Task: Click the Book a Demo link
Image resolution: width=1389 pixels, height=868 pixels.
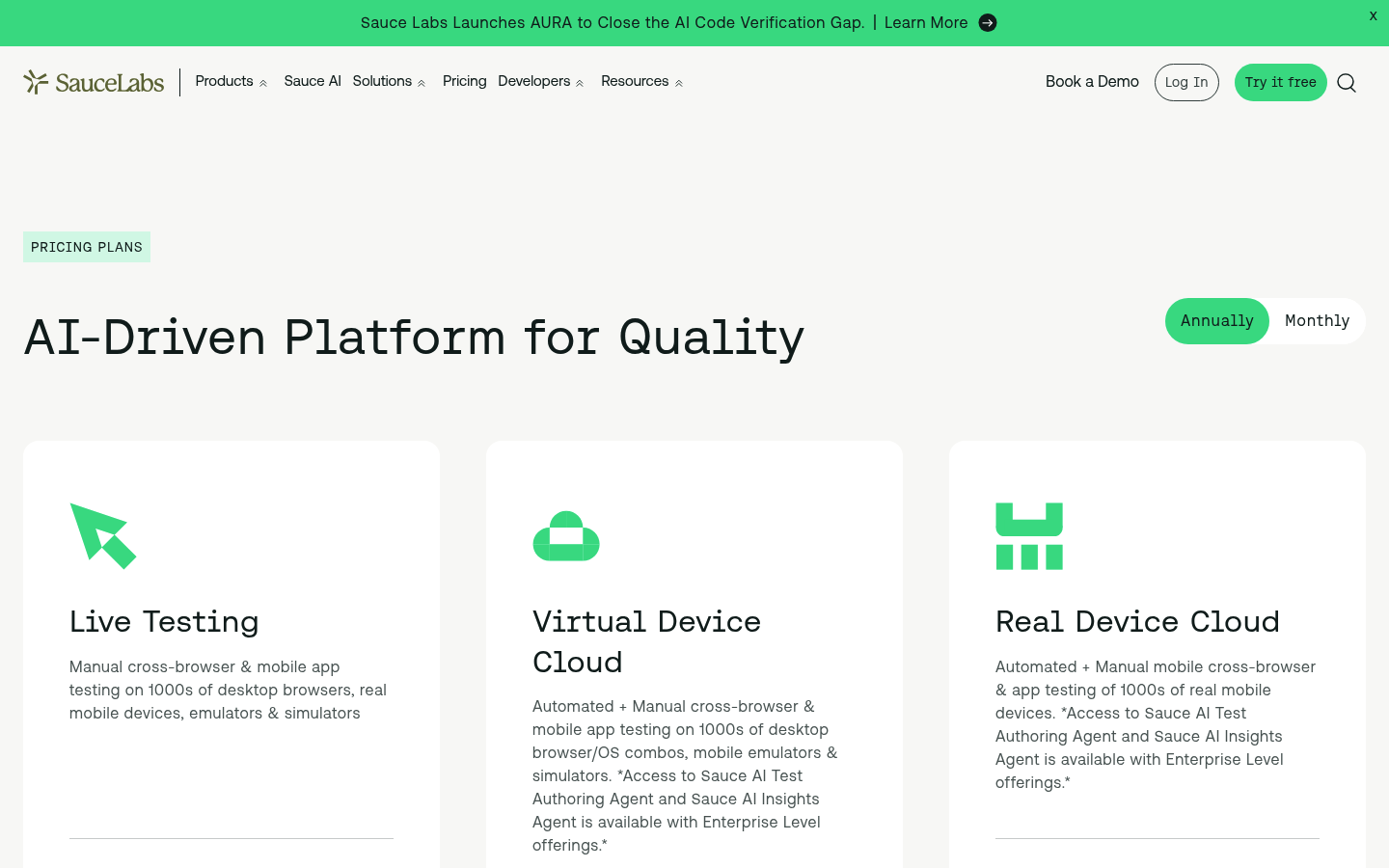Action: pos(1092,82)
